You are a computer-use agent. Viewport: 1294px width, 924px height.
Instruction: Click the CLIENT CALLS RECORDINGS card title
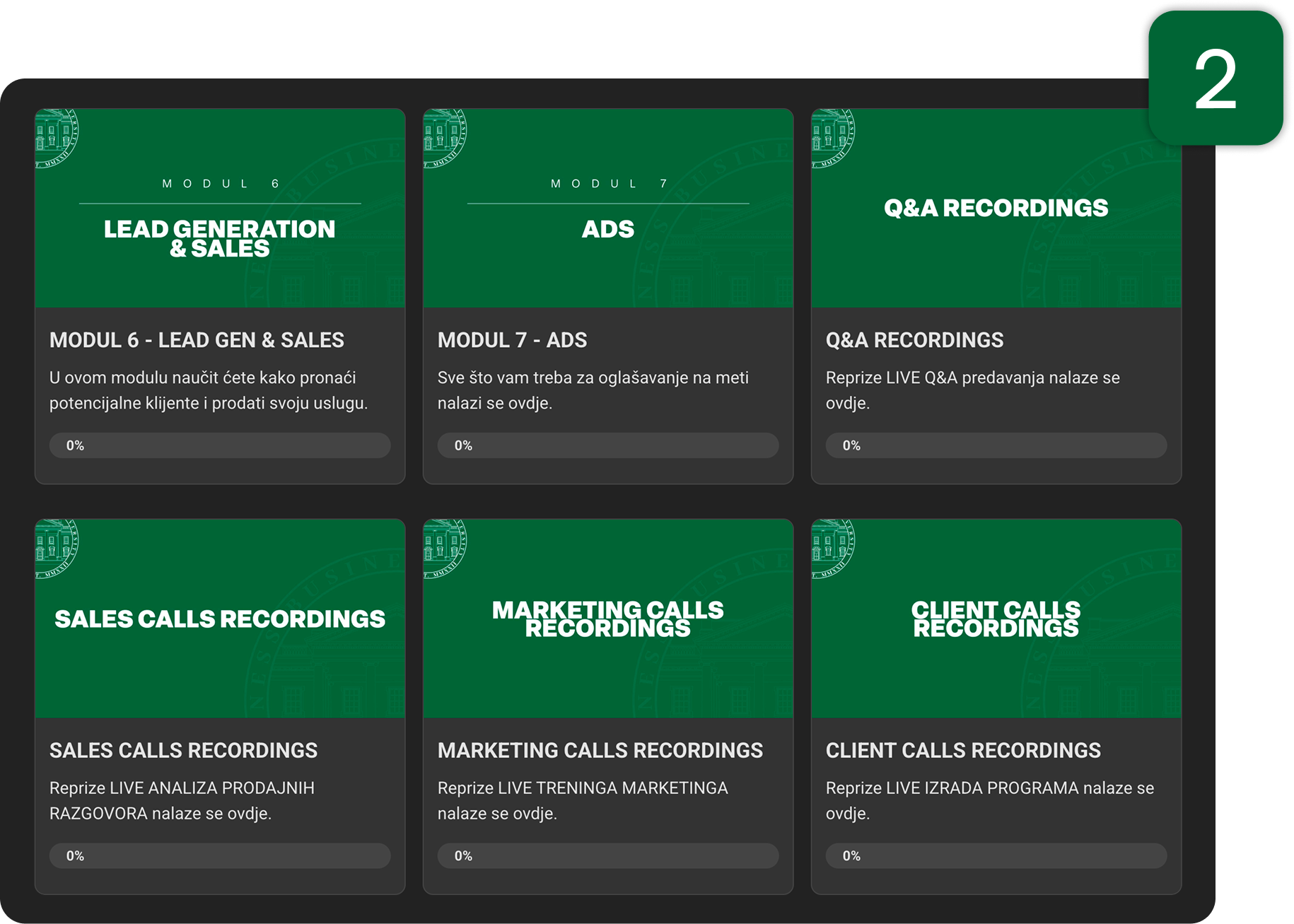click(x=963, y=750)
